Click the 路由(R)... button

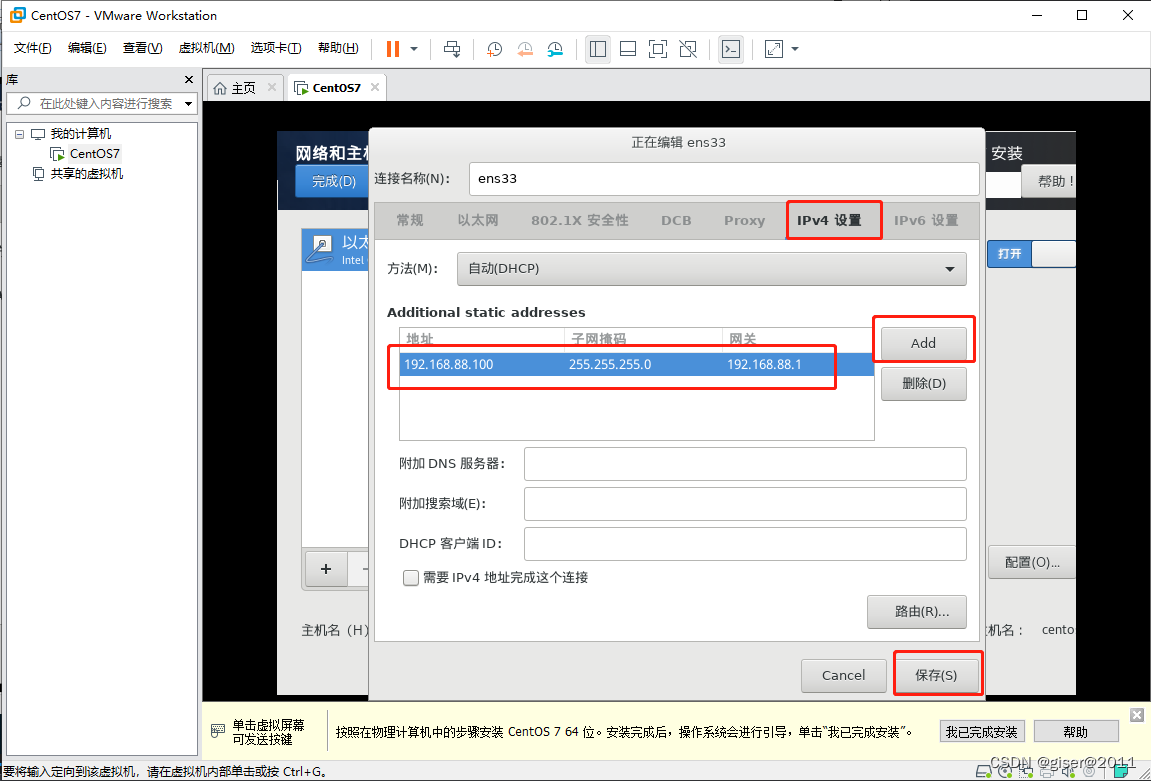pyautogui.click(x=917, y=611)
